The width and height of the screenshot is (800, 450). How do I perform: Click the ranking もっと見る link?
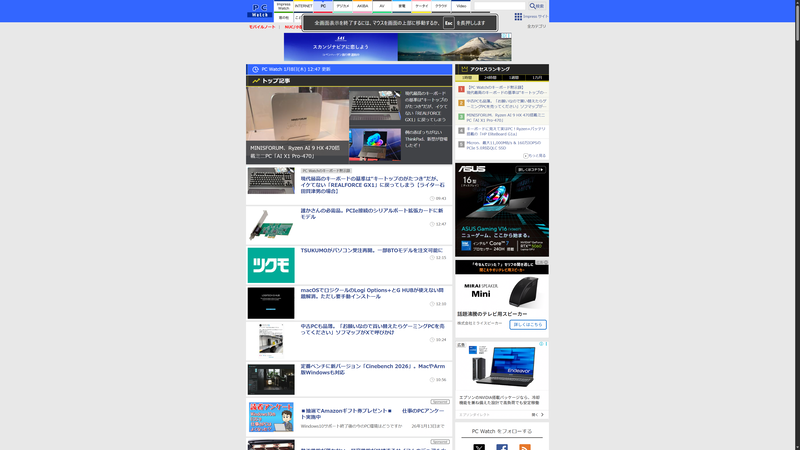pos(535,156)
